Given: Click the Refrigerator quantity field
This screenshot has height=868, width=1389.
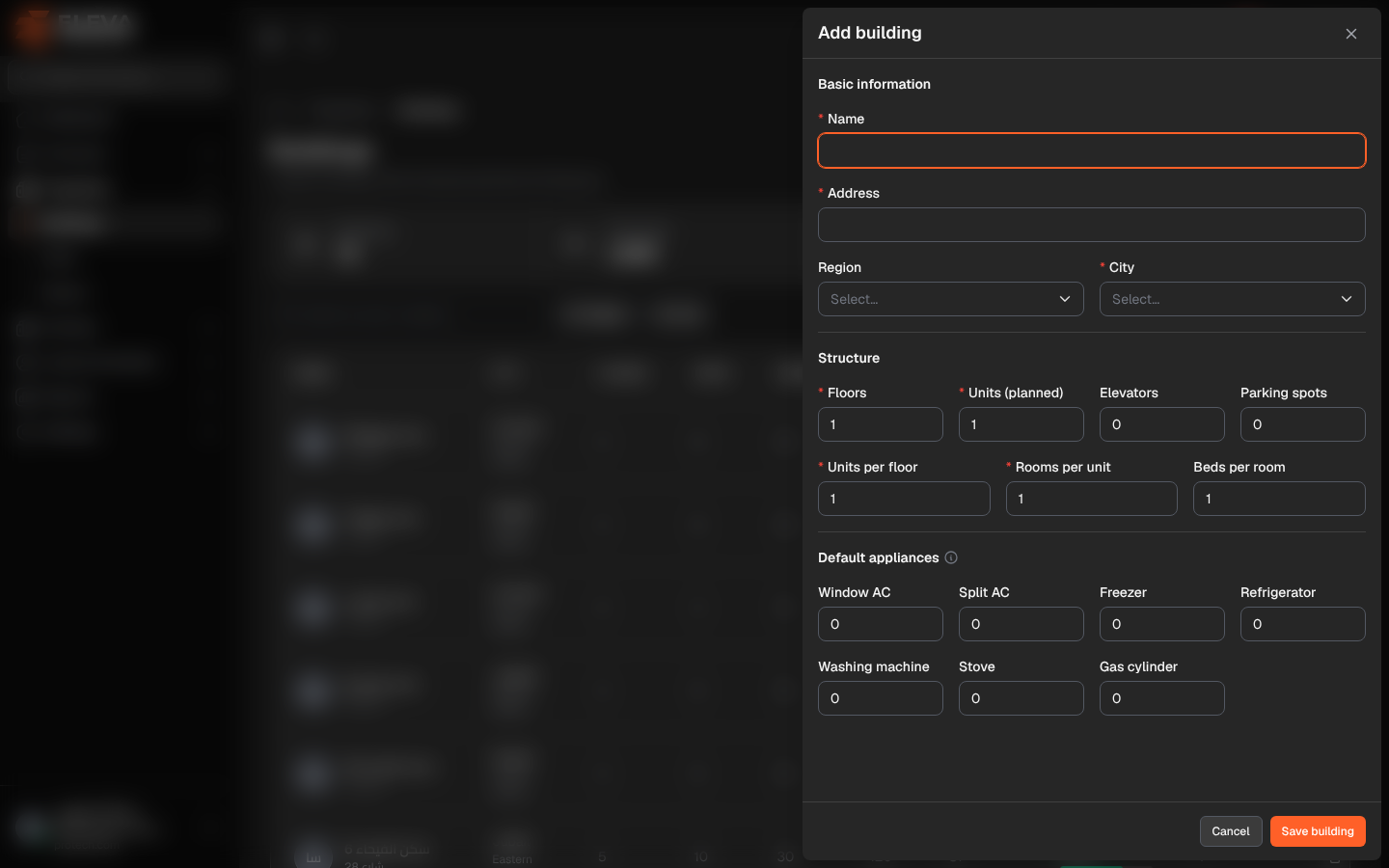Looking at the screenshot, I should coord(1303,624).
